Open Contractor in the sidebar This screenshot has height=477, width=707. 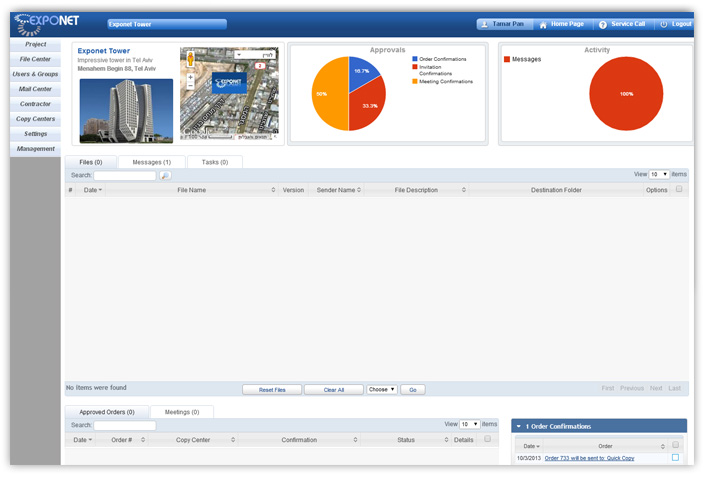click(35, 104)
